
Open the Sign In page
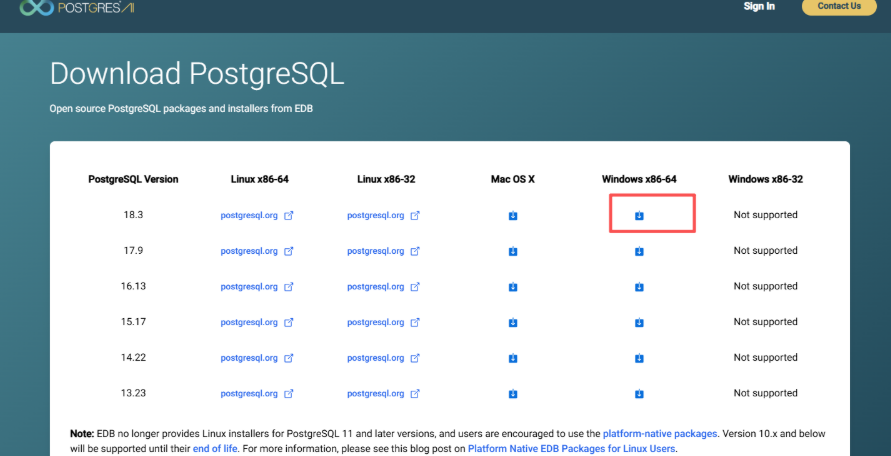pos(759,6)
